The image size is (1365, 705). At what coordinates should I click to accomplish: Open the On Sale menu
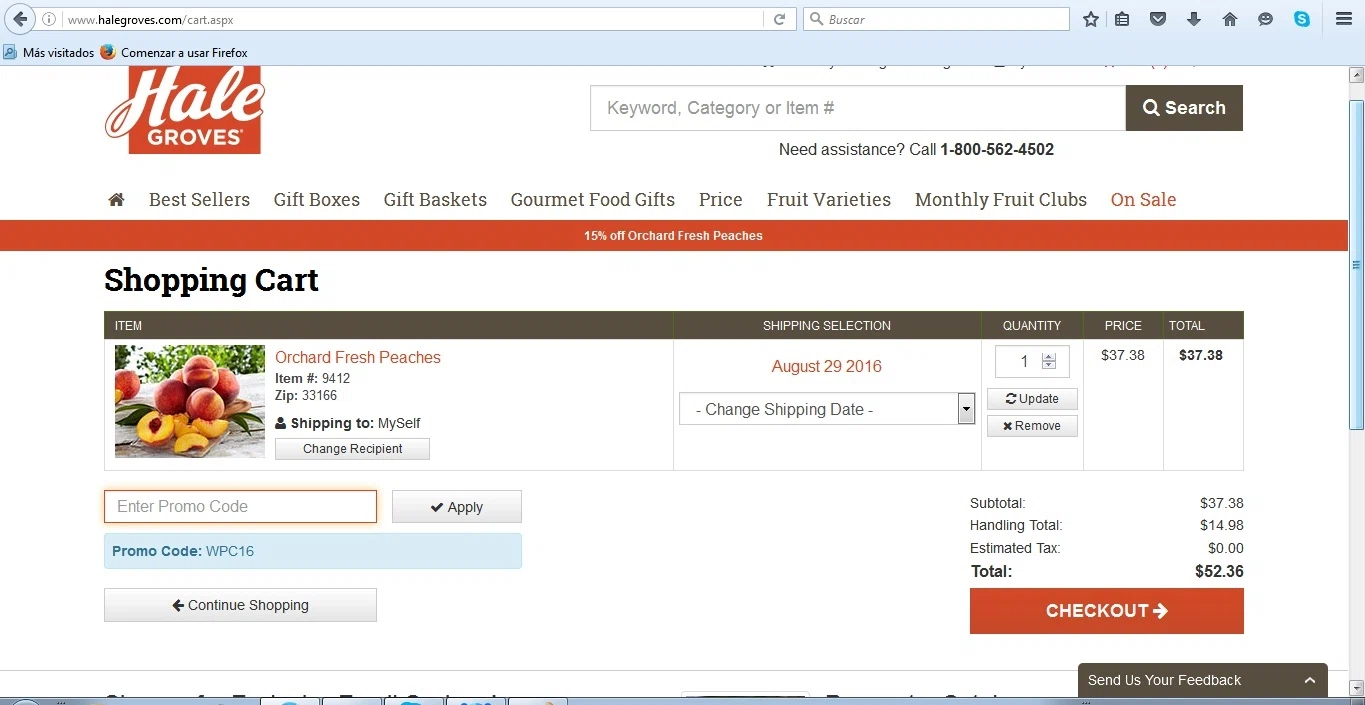coord(1143,200)
